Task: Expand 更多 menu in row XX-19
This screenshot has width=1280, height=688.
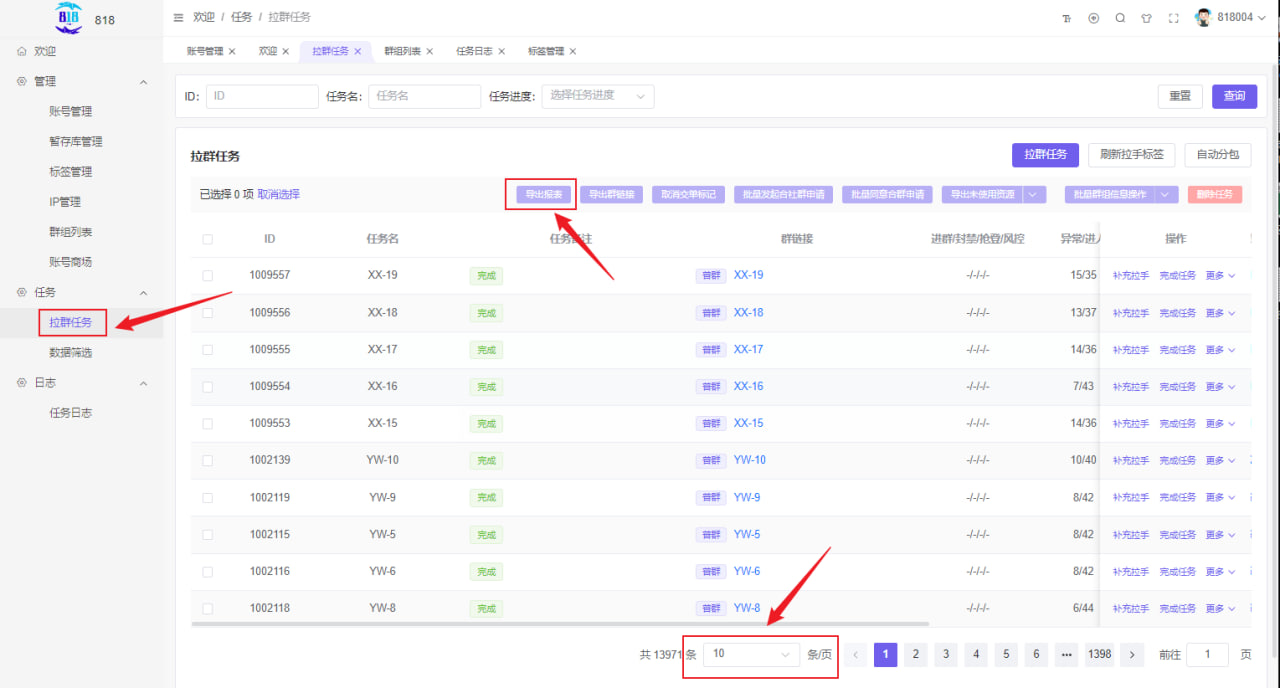Action: (1220, 275)
